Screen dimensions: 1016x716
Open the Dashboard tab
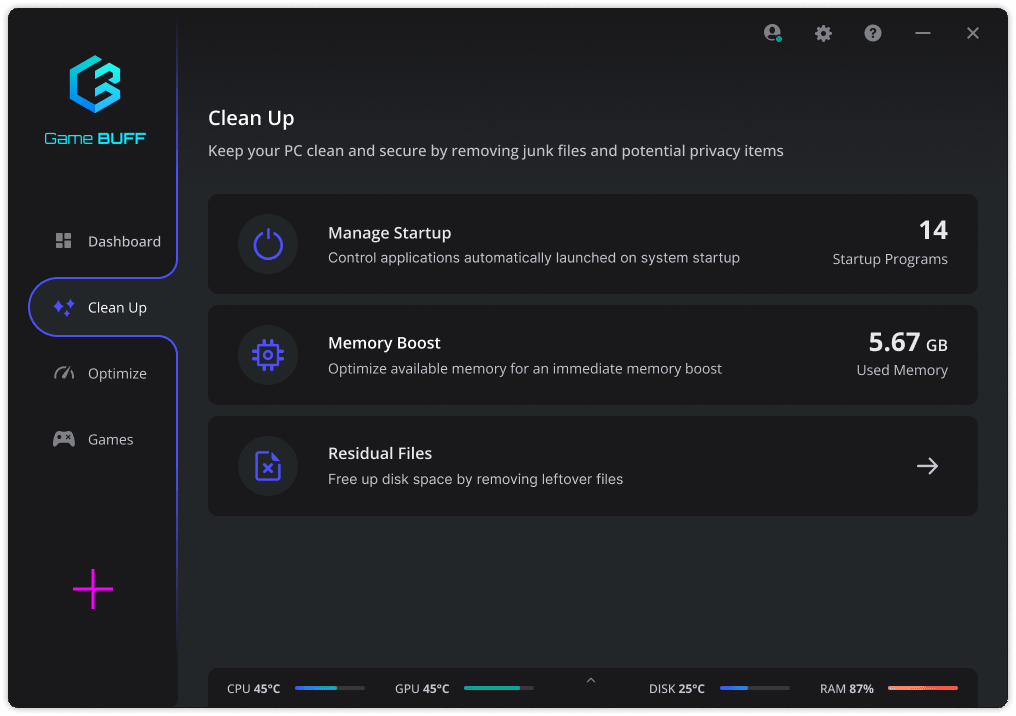(107, 241)
